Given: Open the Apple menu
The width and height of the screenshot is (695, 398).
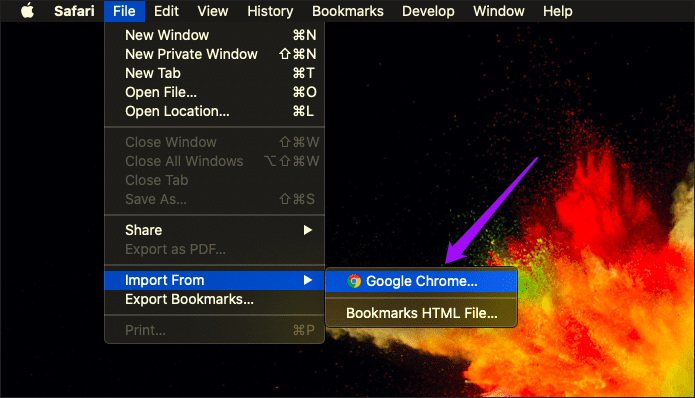Looking at the screenshot, I should point(27,11).
